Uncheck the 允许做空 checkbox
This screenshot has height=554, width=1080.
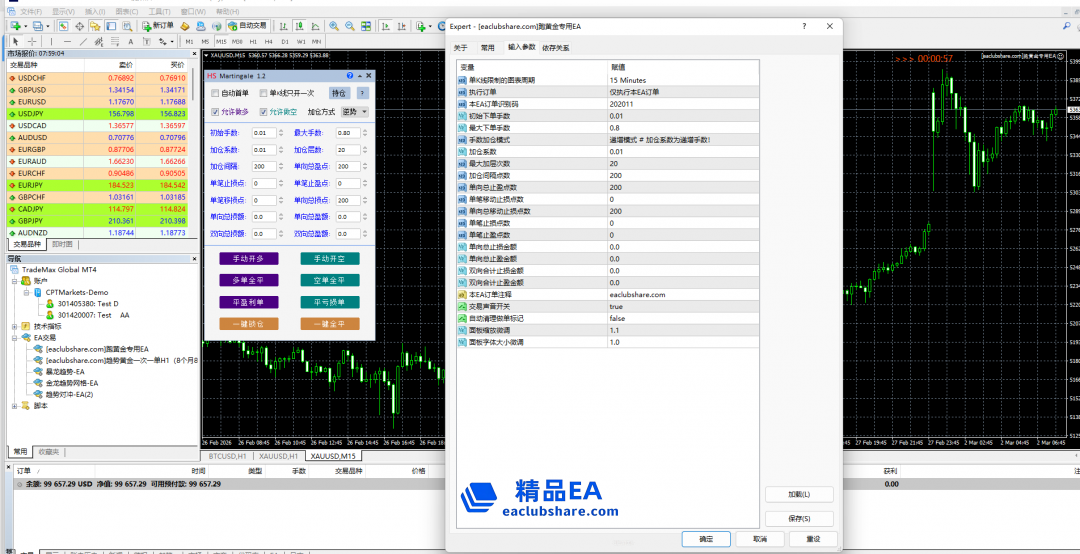(263, 112)
